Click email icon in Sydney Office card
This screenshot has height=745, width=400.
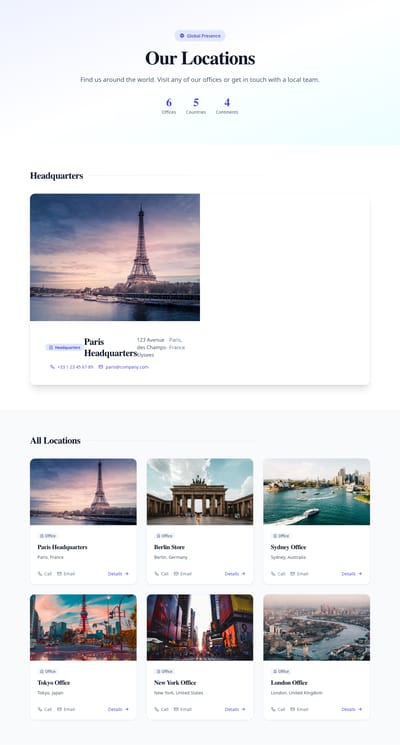tap(293, 573)
